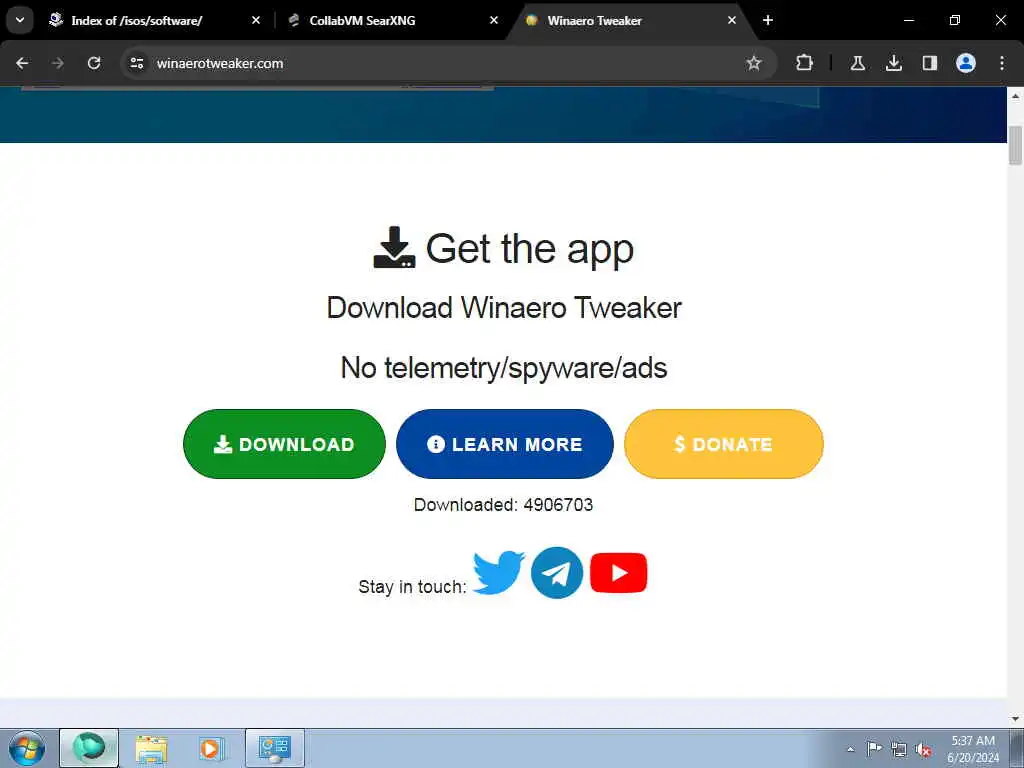This screenshot has width=1024, height=768.
Task: Click the Show desktop button
Action: (x=1016, y=748)
